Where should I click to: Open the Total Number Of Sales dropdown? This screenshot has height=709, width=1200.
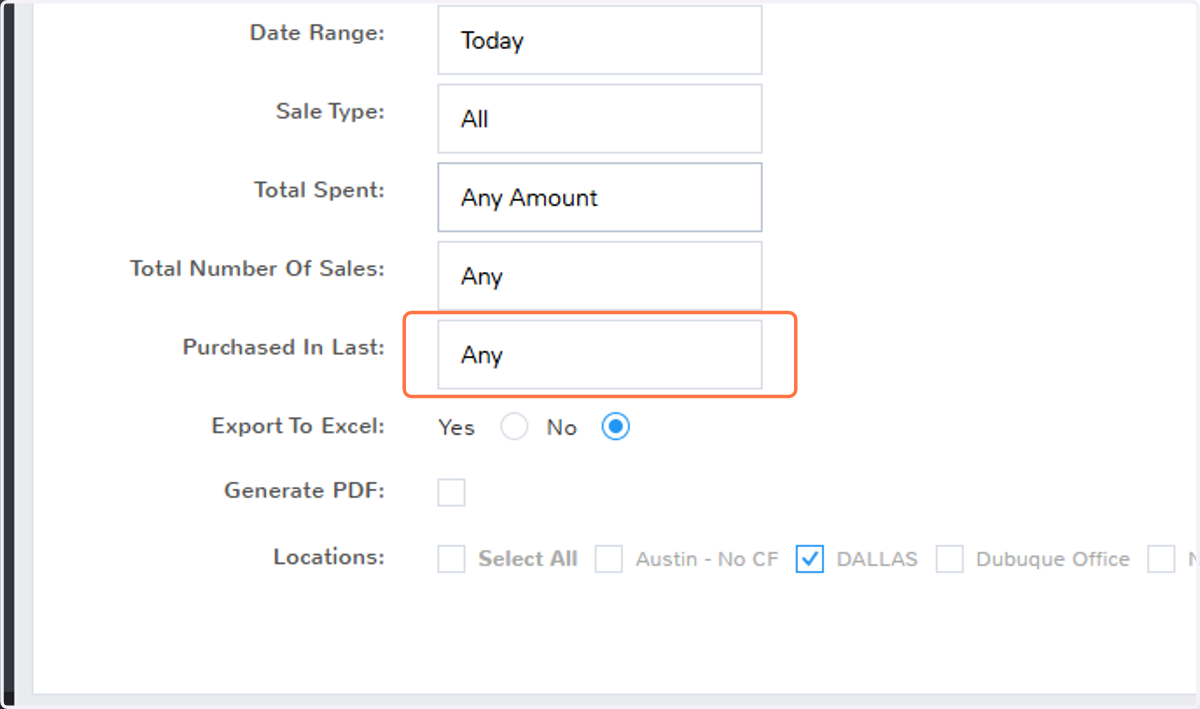tap(600, 276)
